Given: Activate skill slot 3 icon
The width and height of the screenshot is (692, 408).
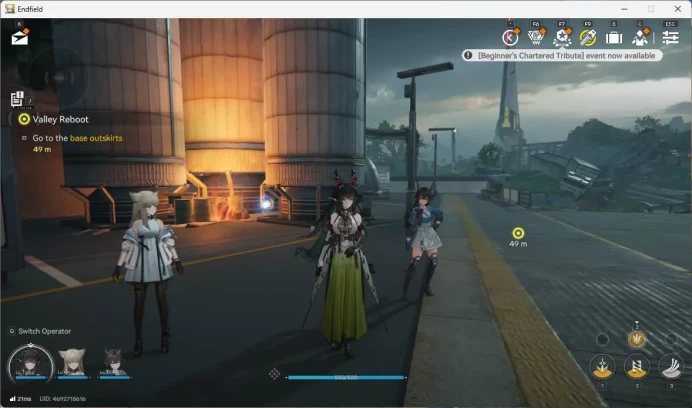Looking at the screenshot, I should (671, 366).
